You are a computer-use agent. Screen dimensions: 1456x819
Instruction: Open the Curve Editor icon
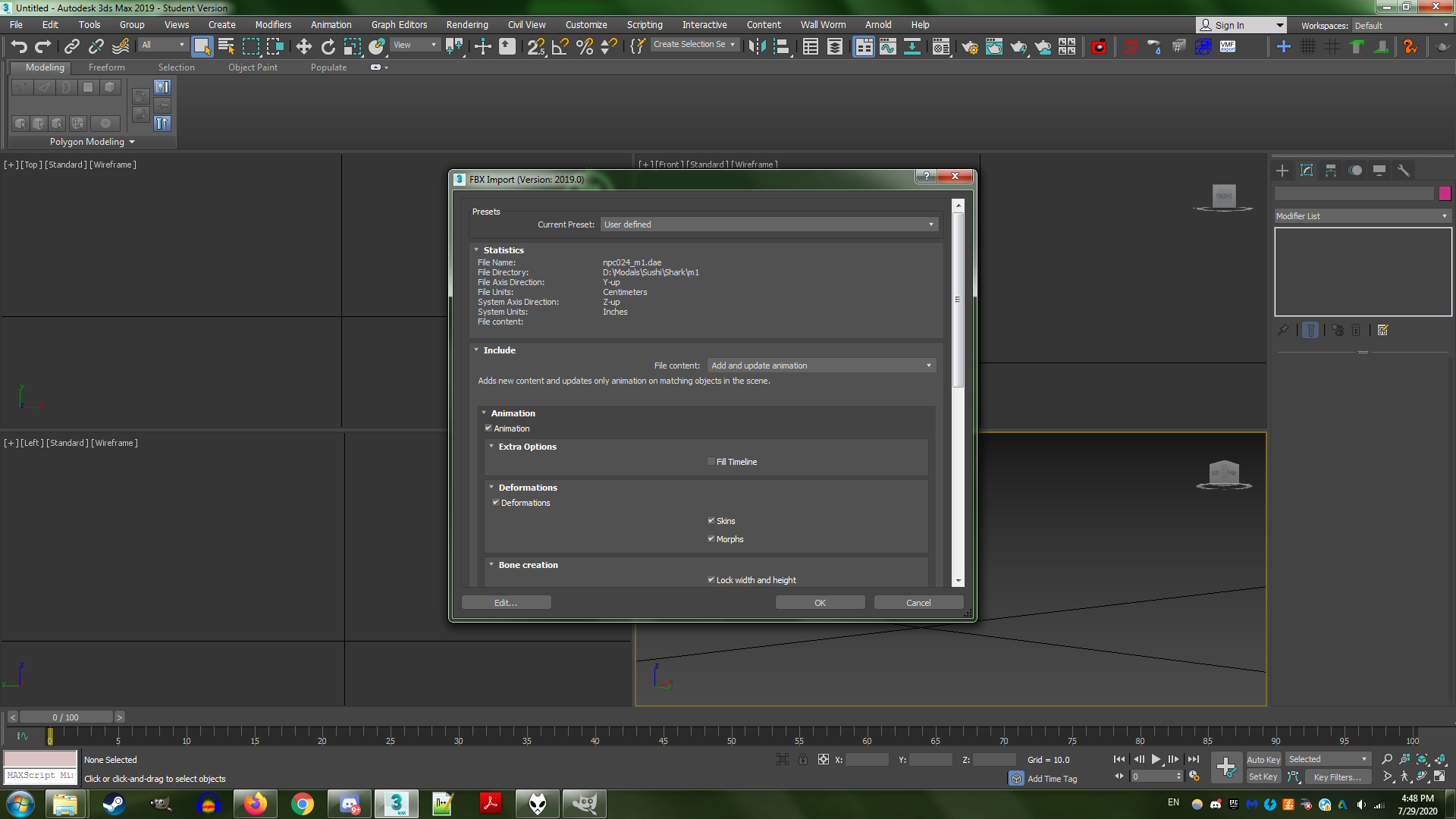coord(888,47)
